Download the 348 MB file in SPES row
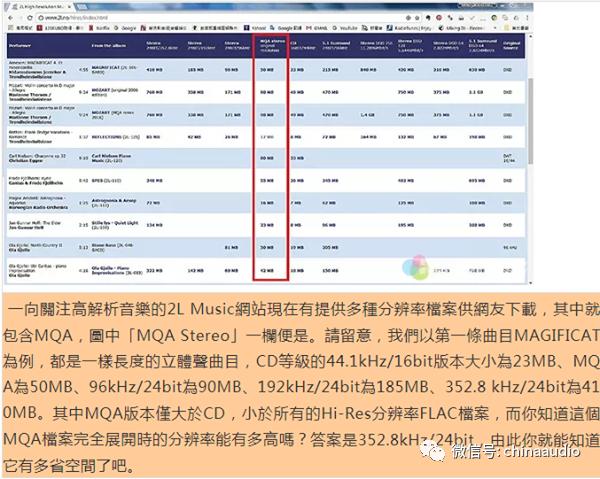 click(x=155, y=181)
